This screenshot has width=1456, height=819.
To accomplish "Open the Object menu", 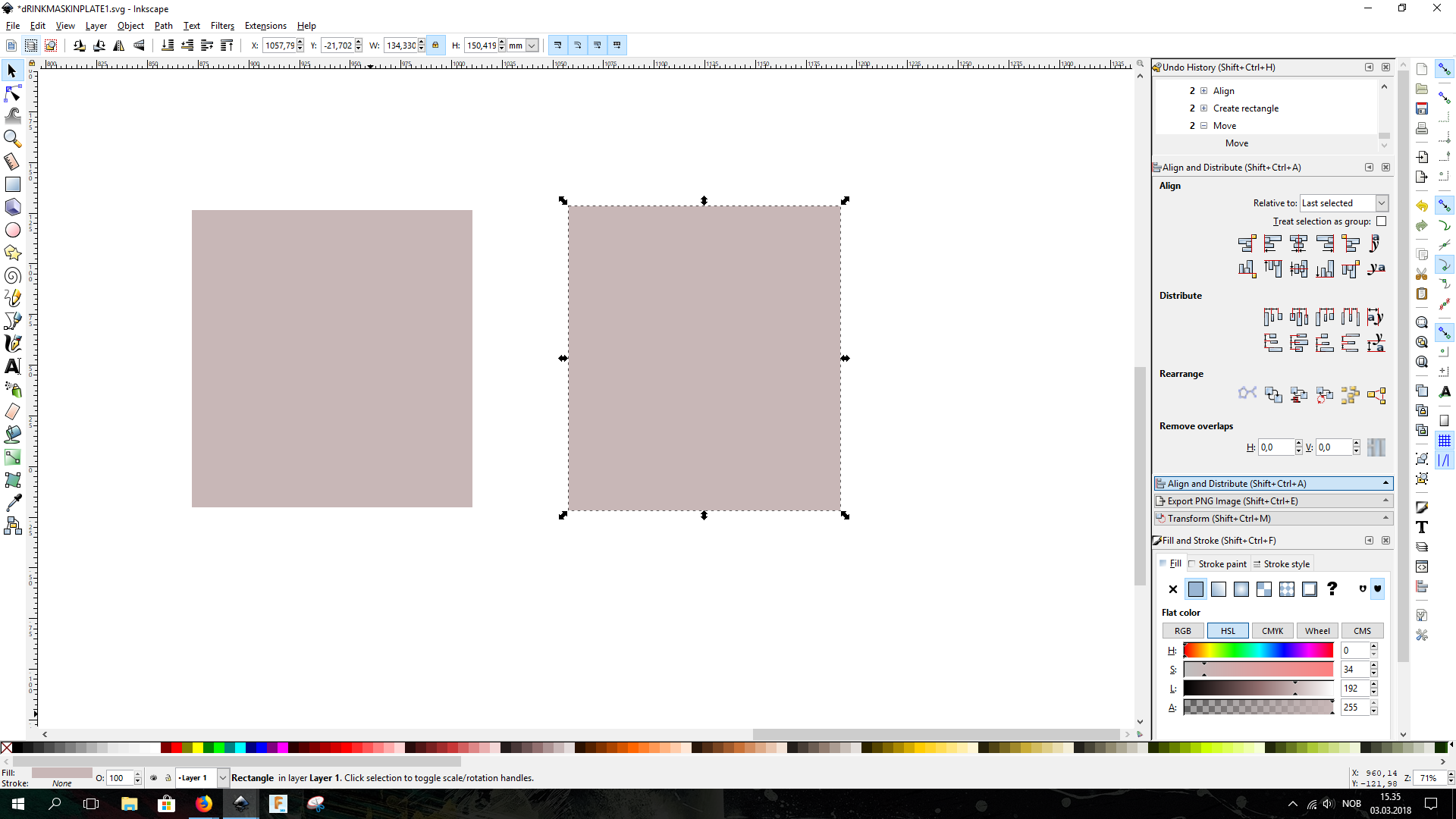I will coord(130,26).
